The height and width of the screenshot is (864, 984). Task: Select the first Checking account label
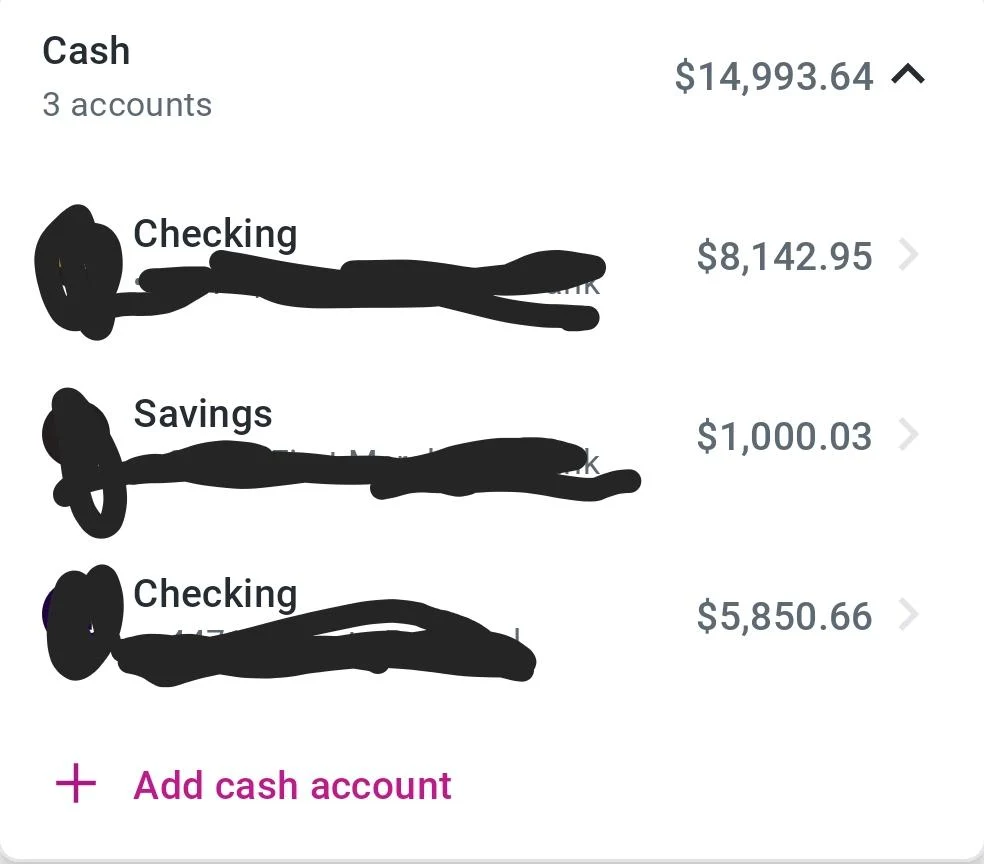[215, 234]
